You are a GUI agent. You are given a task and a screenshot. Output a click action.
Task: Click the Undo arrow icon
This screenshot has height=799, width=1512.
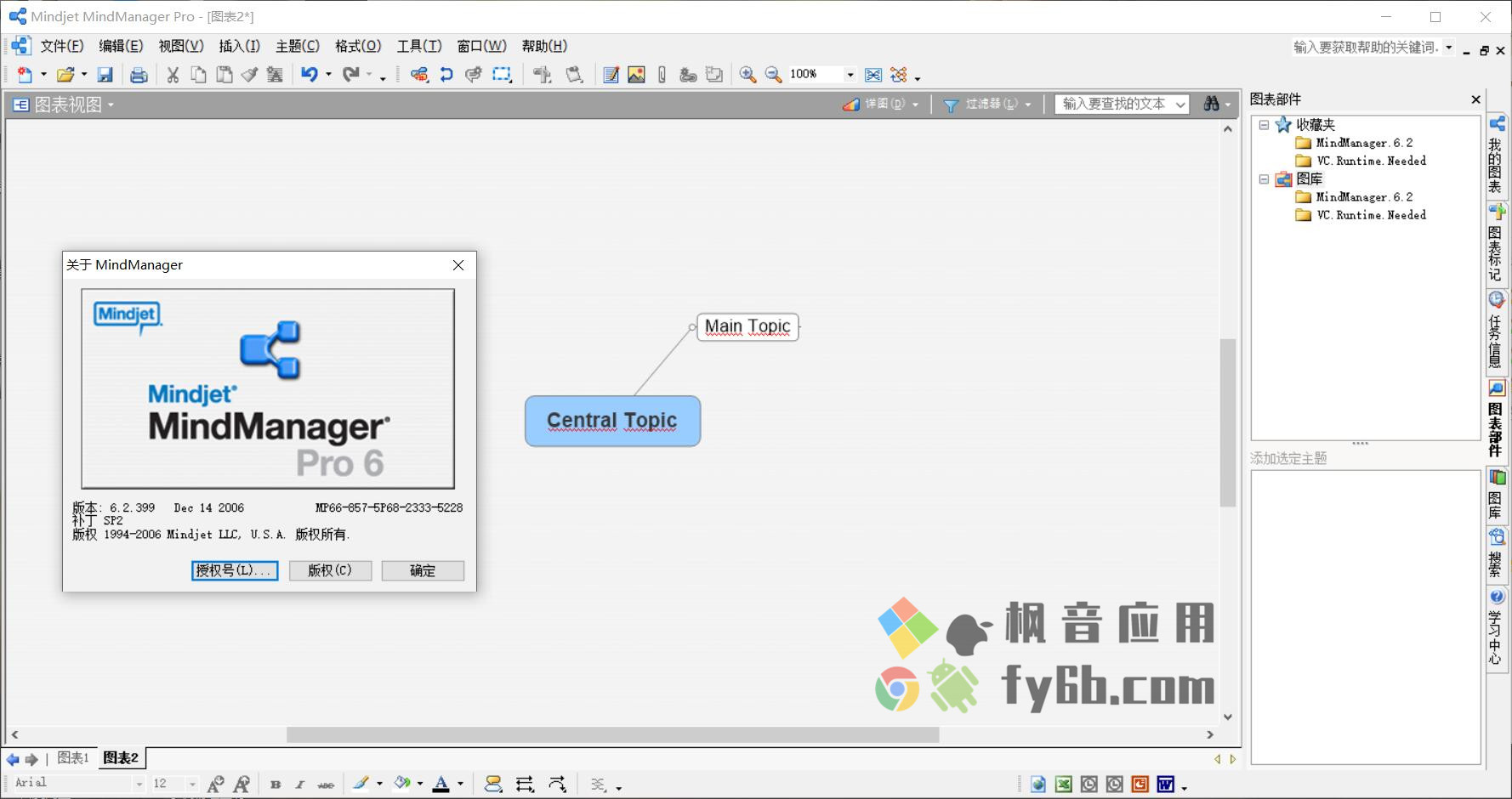point(309,75)
